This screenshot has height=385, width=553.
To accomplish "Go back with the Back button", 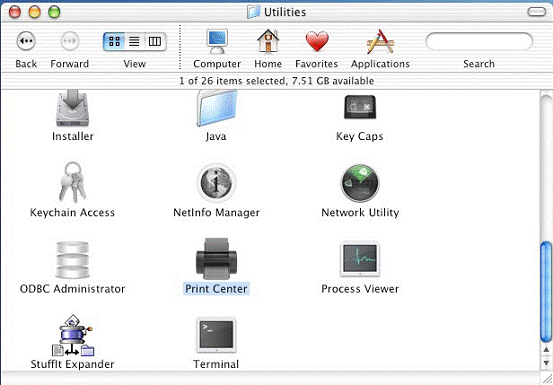I will pyautogui.click(x=26, y=41).
